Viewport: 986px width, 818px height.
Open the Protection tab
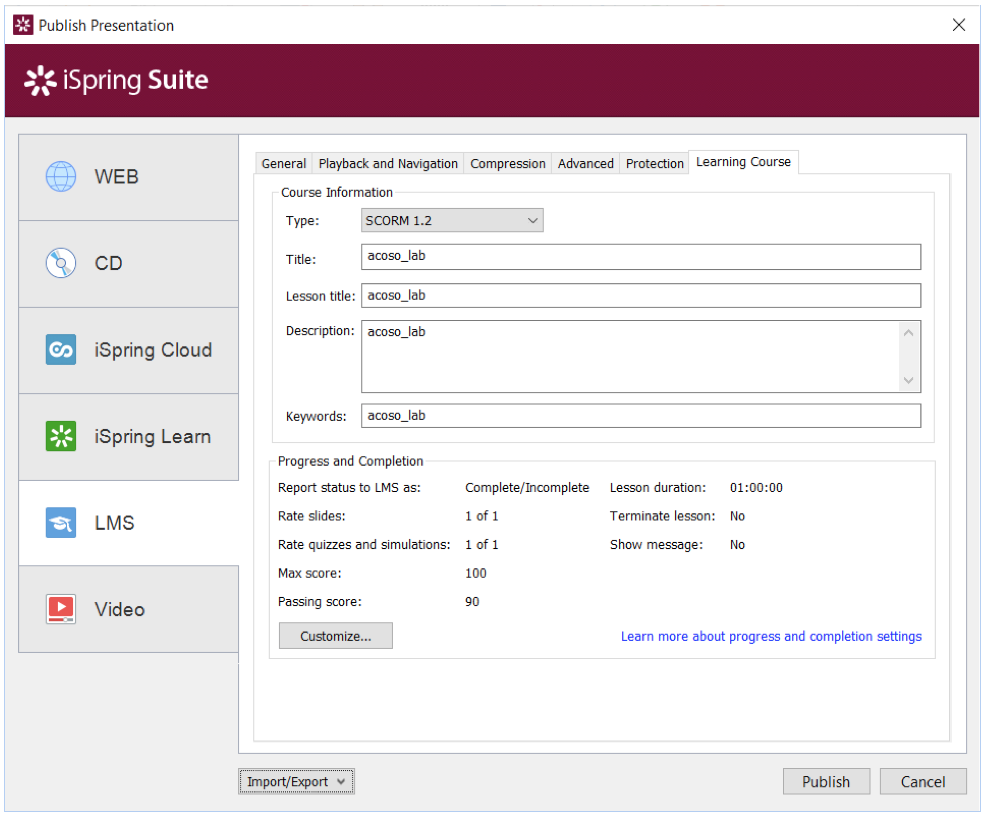click(x=655, y=163)
